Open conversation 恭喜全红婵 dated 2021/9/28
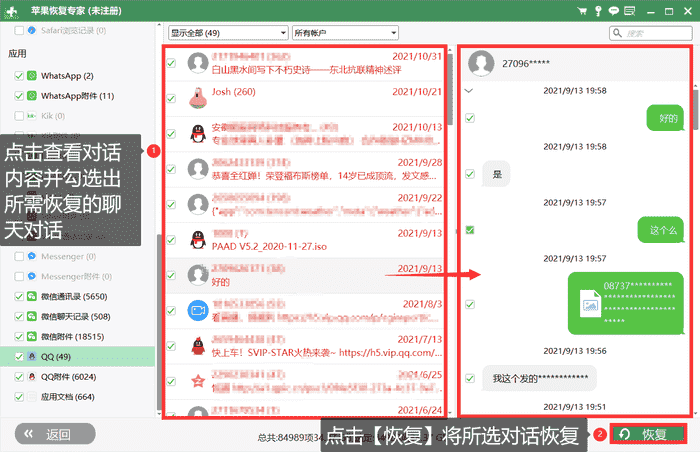This screenshot has height=452, width=700. (304, 169)
